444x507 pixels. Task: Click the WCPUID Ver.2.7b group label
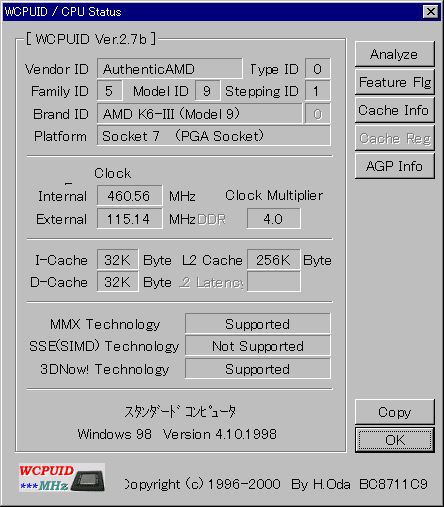pos(91,39)
